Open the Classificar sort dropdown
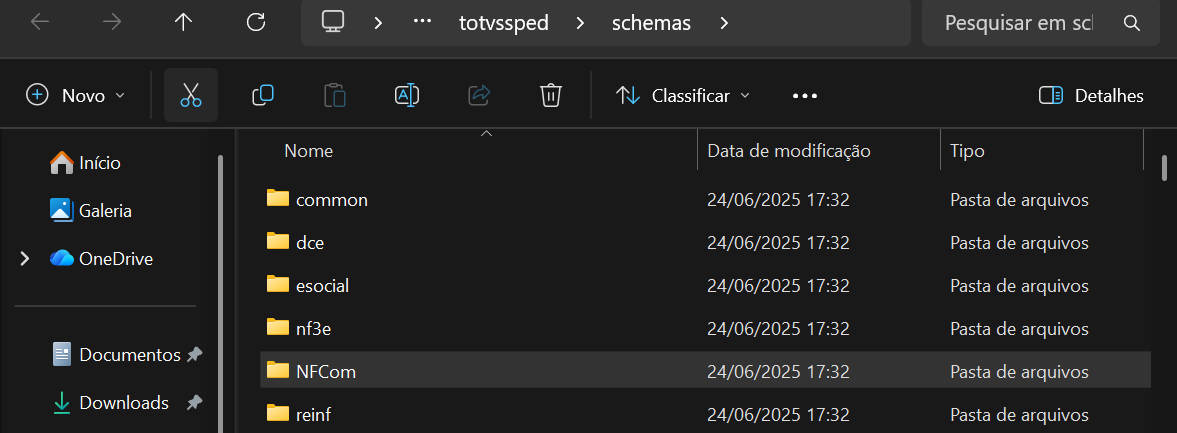 [x=683, y=96]
